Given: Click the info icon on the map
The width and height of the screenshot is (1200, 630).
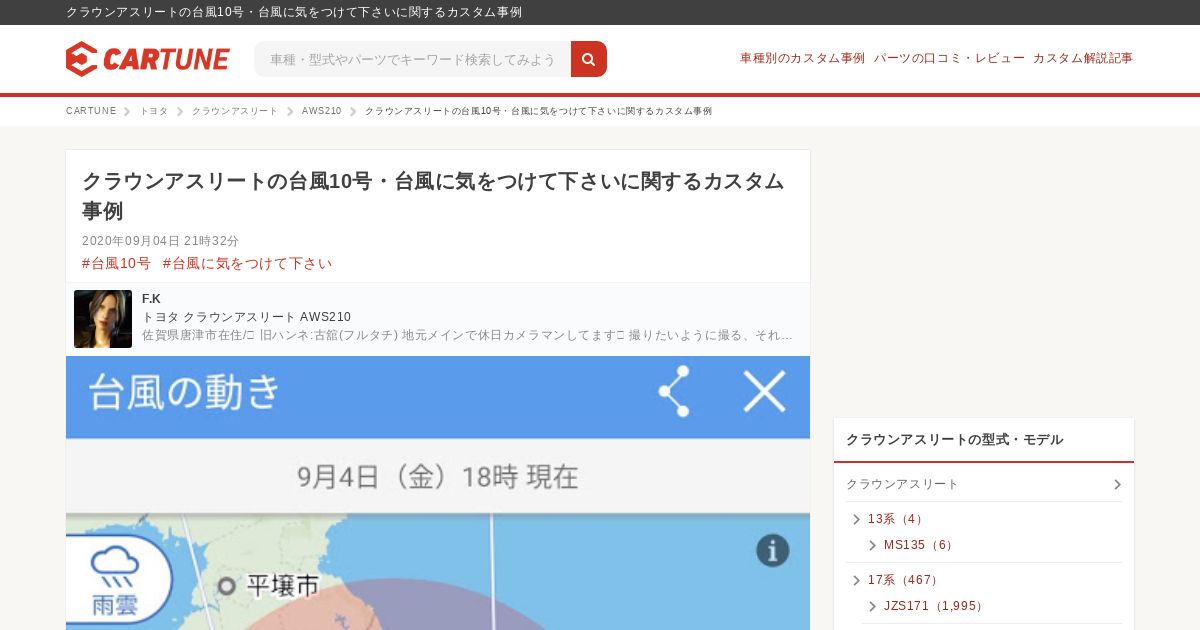Looking at the screenshot, I should (772, 550).
